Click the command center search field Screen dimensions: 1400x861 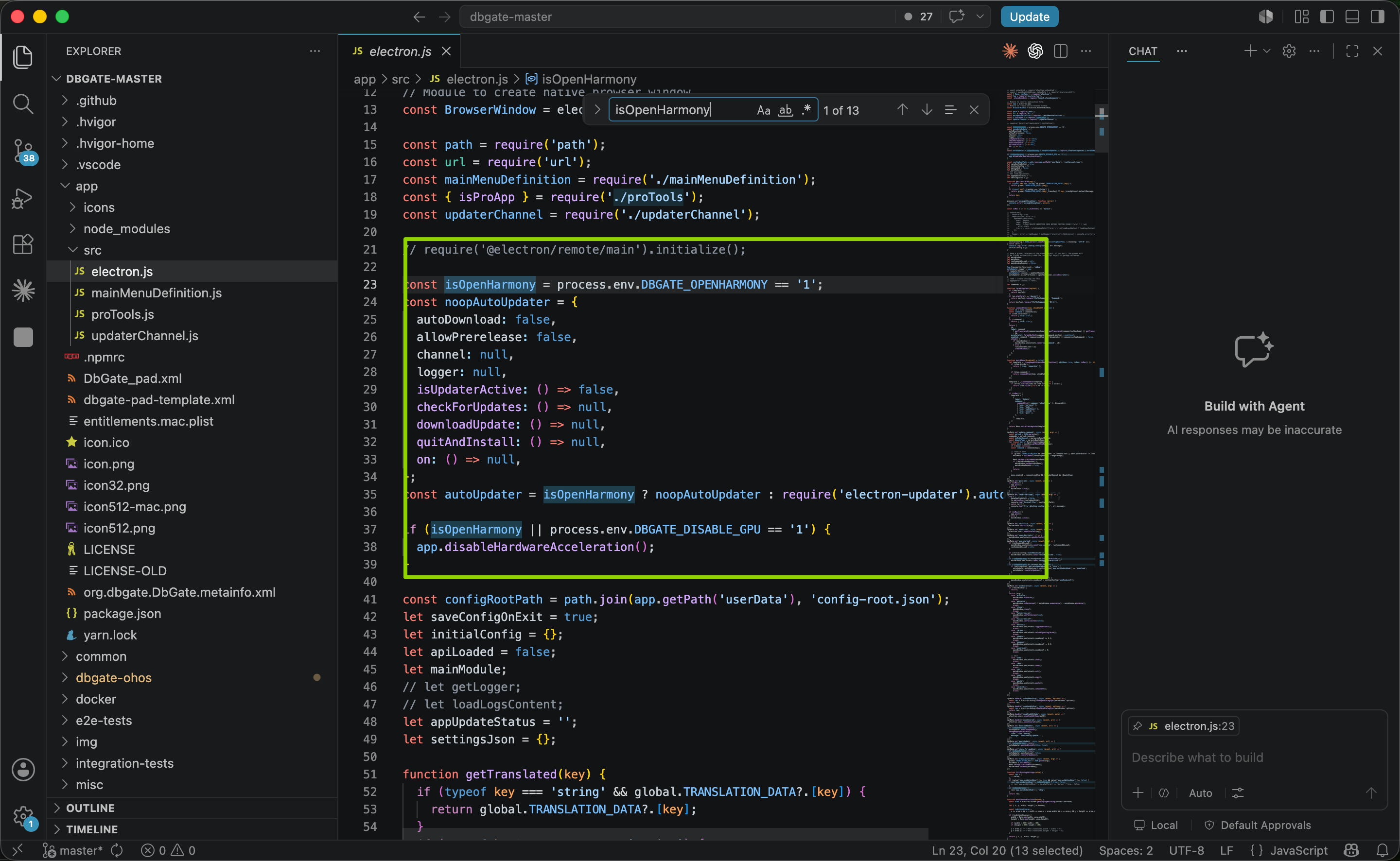coord(678,17)
